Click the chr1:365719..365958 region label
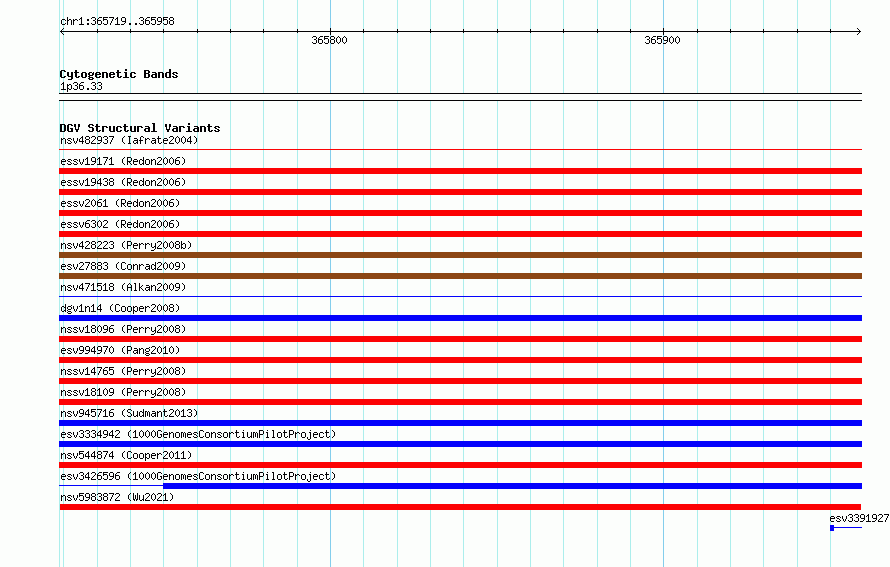Screen dimensions: 890x567 (x=117, y=21)
